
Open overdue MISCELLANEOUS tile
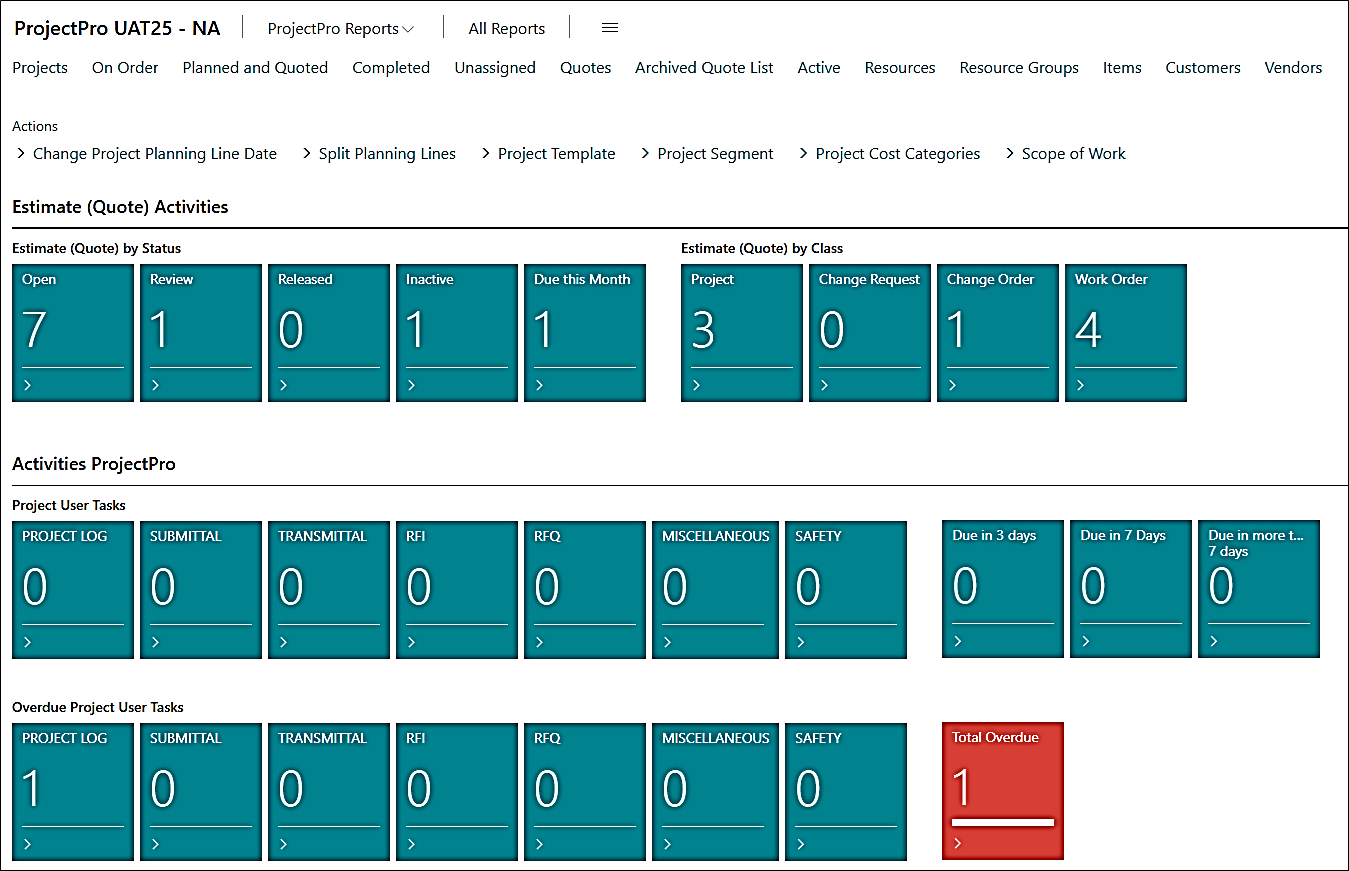pos(715,792)
